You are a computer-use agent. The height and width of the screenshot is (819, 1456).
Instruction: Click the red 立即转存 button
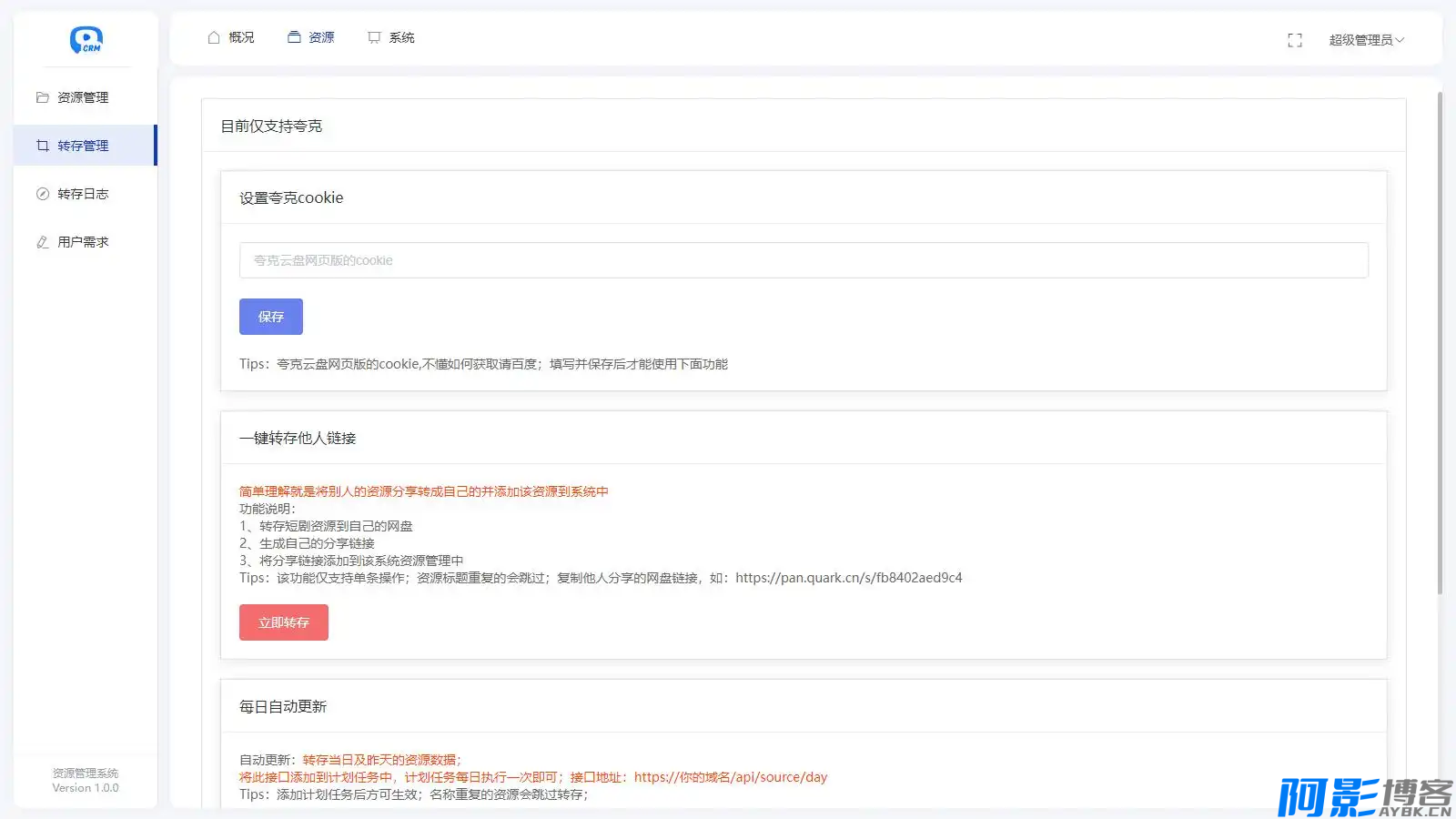(x=284, y=622)
